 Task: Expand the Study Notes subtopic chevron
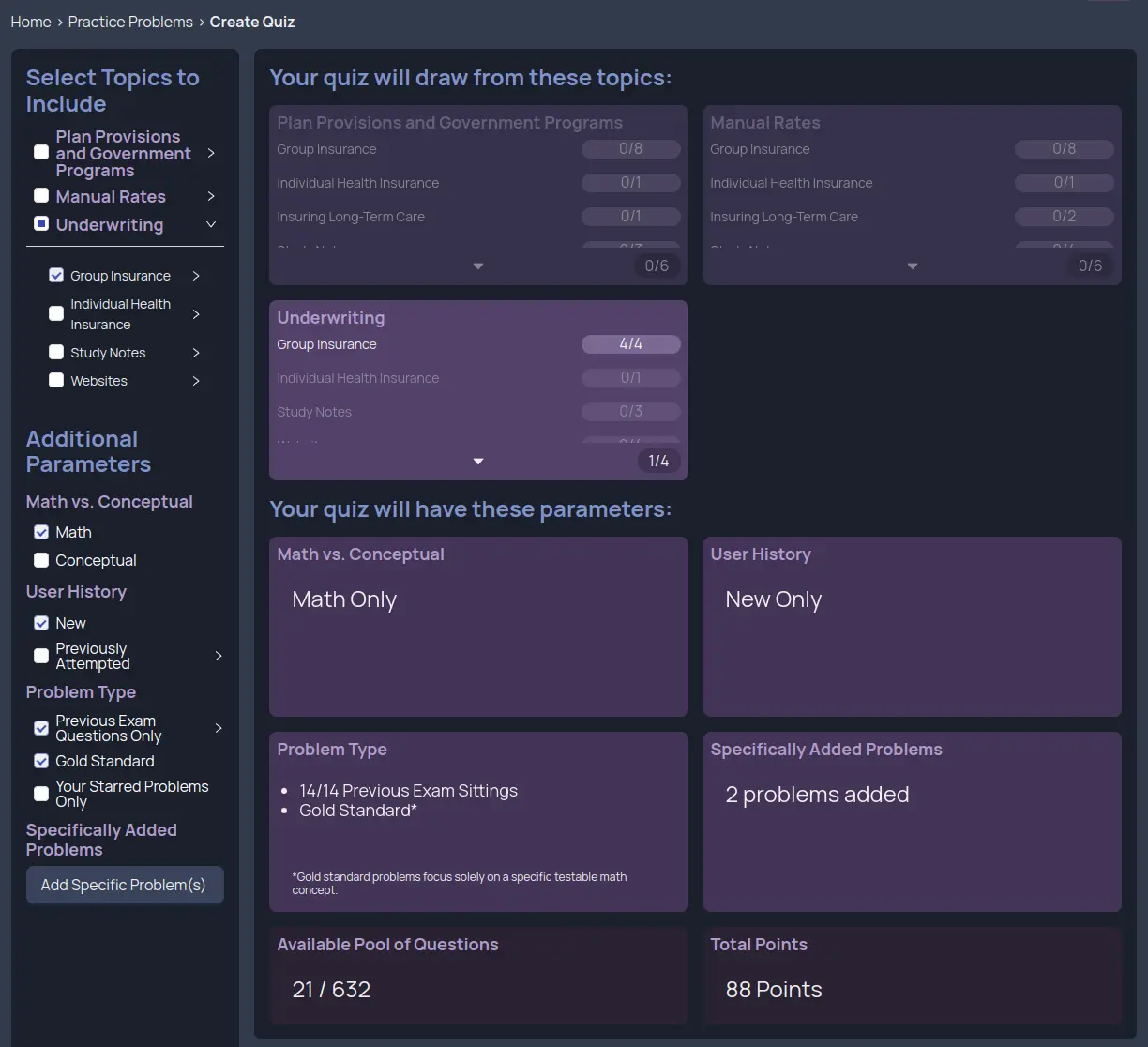point(196,352)
